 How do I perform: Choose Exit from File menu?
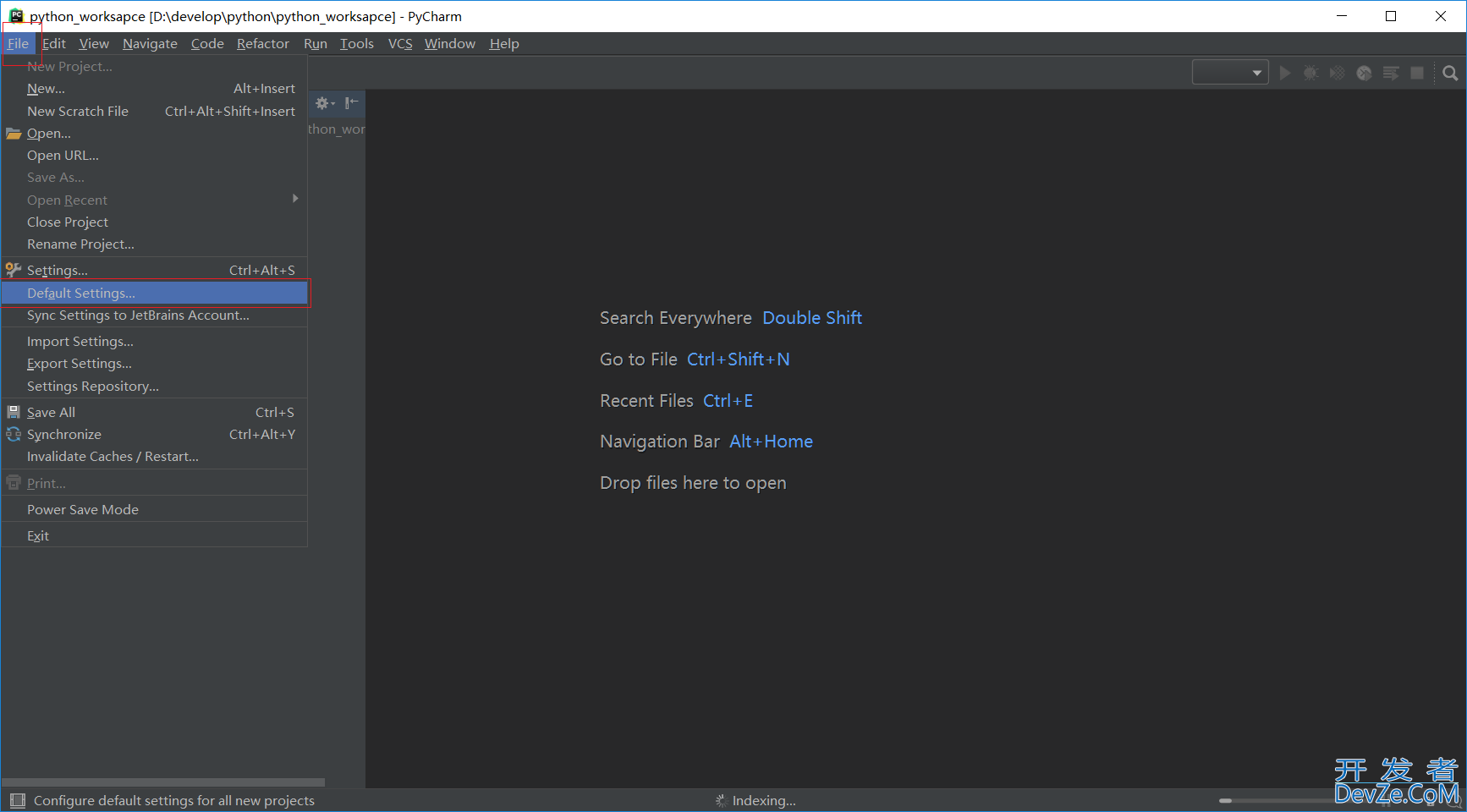click(x=155, y=535)
